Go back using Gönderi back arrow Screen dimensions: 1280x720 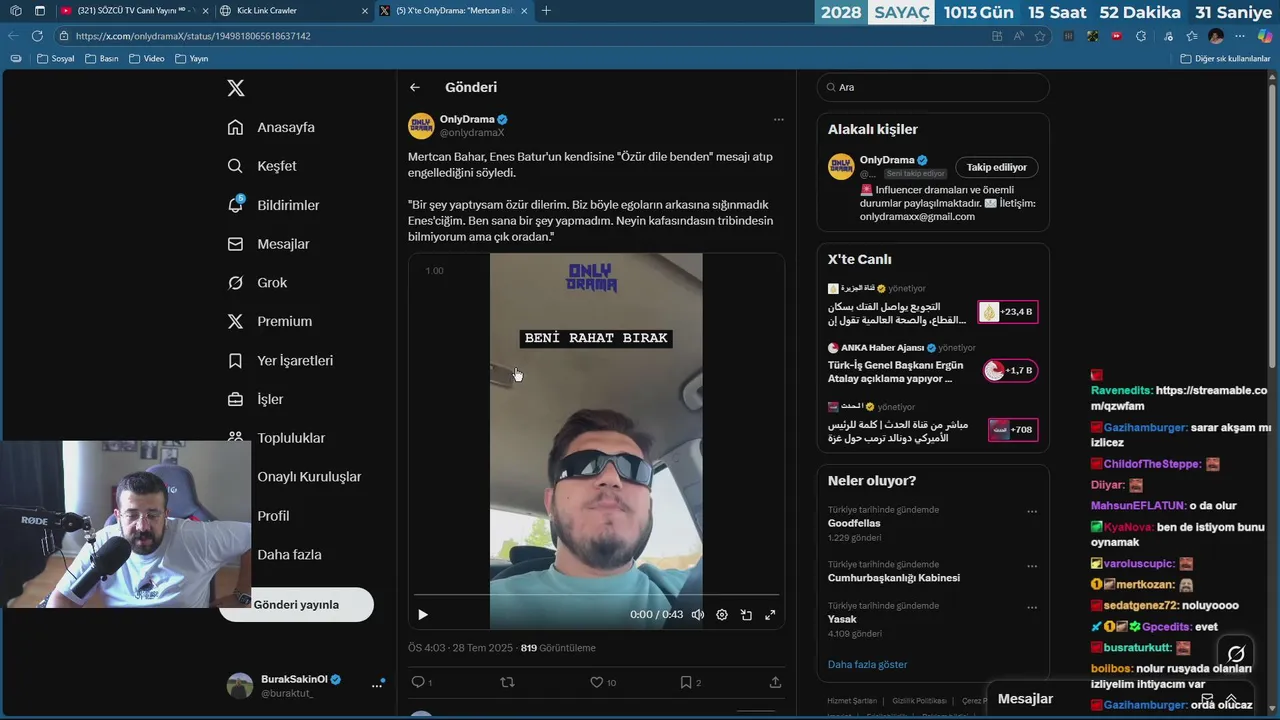click(415, 87)
